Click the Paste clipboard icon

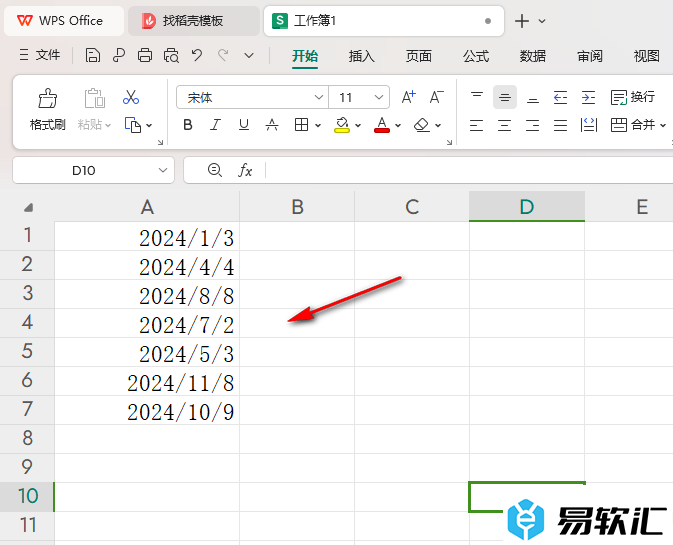tap(94, 98)
